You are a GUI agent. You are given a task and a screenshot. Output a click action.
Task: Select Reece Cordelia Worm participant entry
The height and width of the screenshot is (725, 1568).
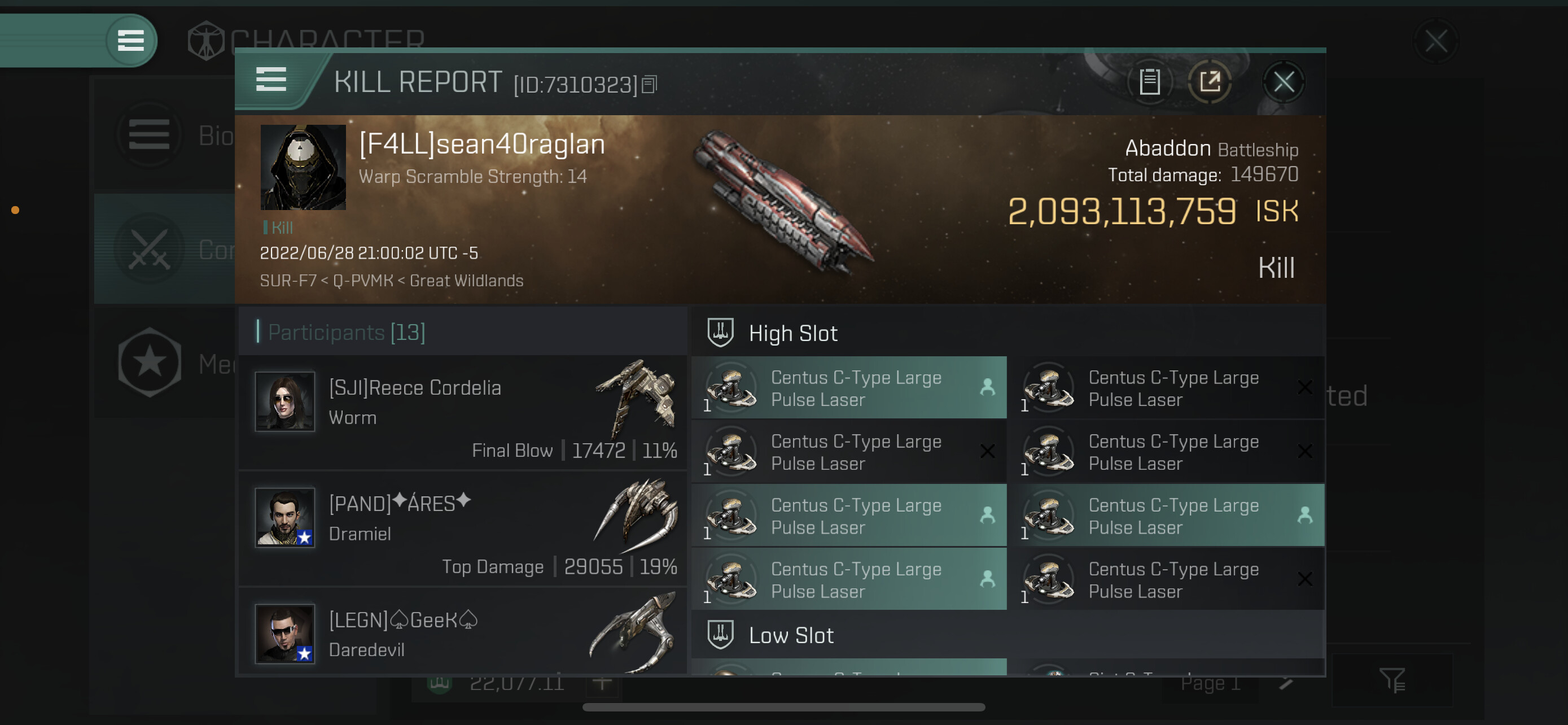(463, 413)
